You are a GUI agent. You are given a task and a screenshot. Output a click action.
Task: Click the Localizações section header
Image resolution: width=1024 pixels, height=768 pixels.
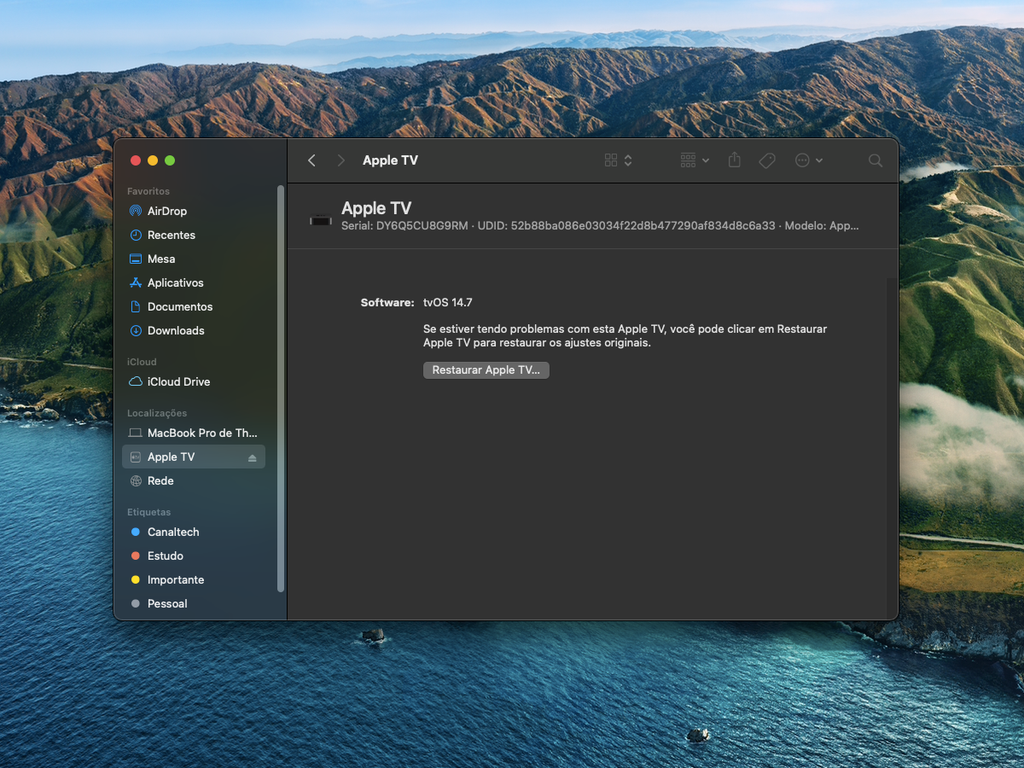tap(157, 413)
